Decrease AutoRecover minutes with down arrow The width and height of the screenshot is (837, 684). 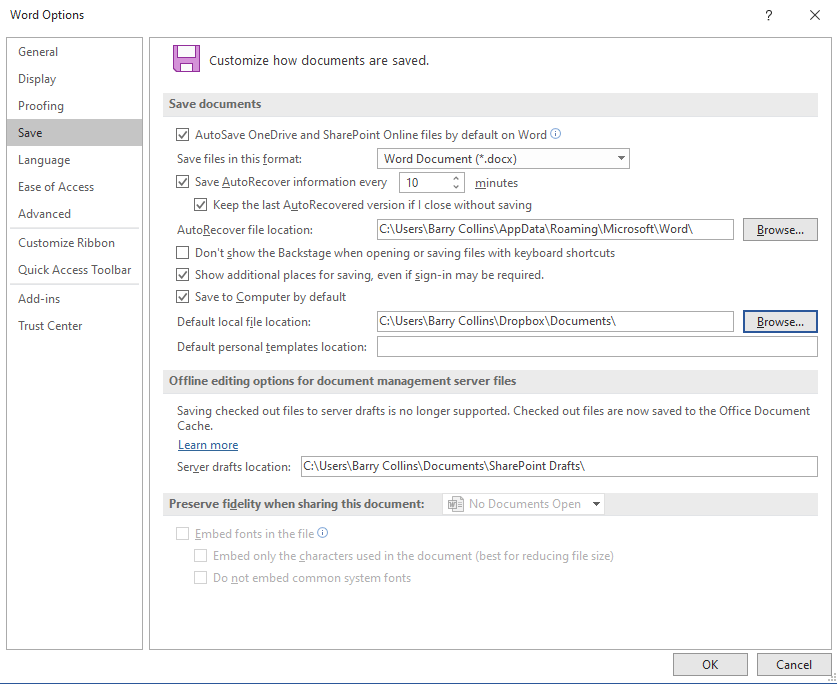pos(456,187)
